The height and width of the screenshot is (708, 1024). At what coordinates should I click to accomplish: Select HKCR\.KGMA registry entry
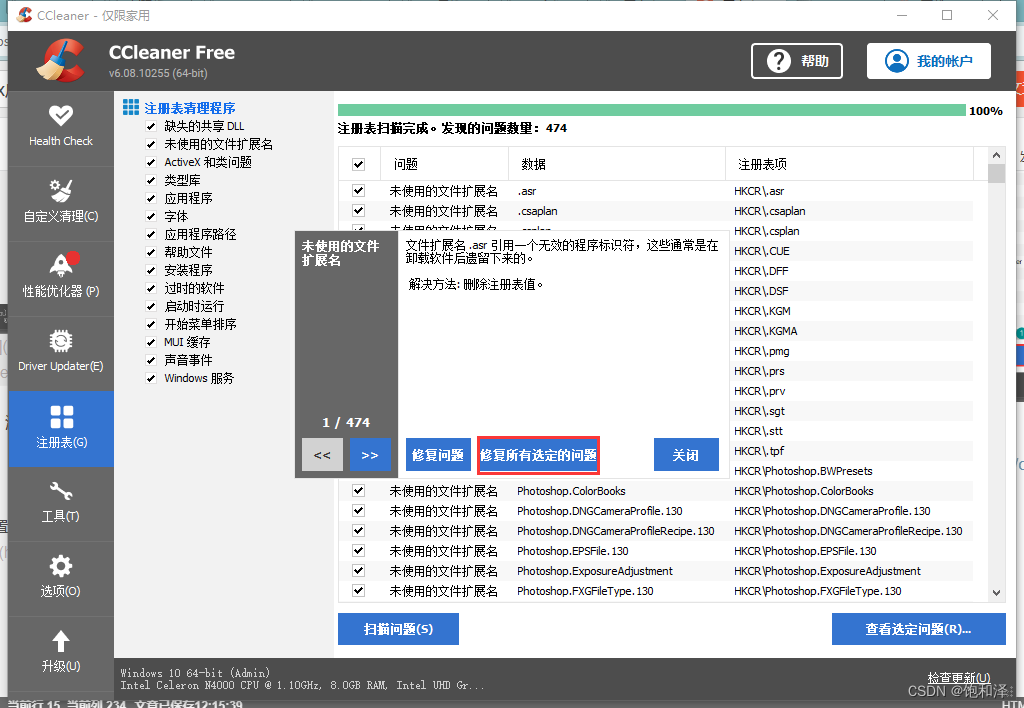coord(765,331)
